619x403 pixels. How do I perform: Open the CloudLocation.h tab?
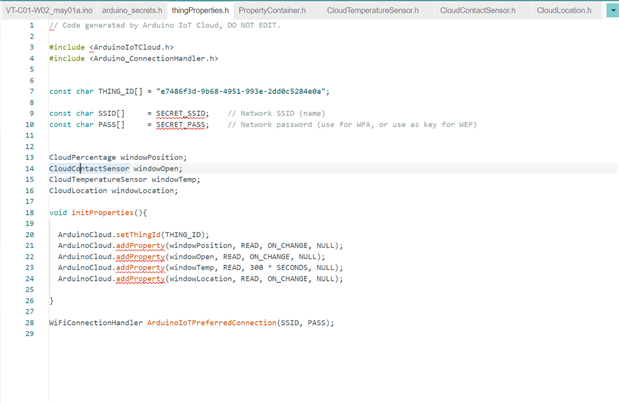[563, 10]
